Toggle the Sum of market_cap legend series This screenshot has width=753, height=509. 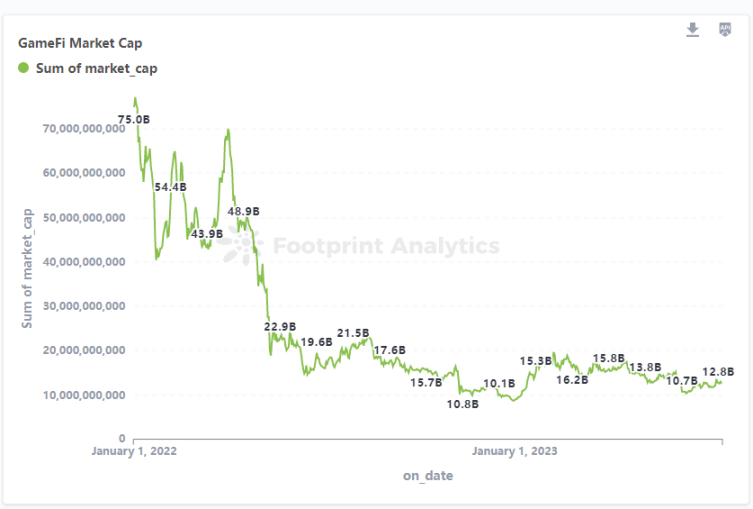pos(95,69)
